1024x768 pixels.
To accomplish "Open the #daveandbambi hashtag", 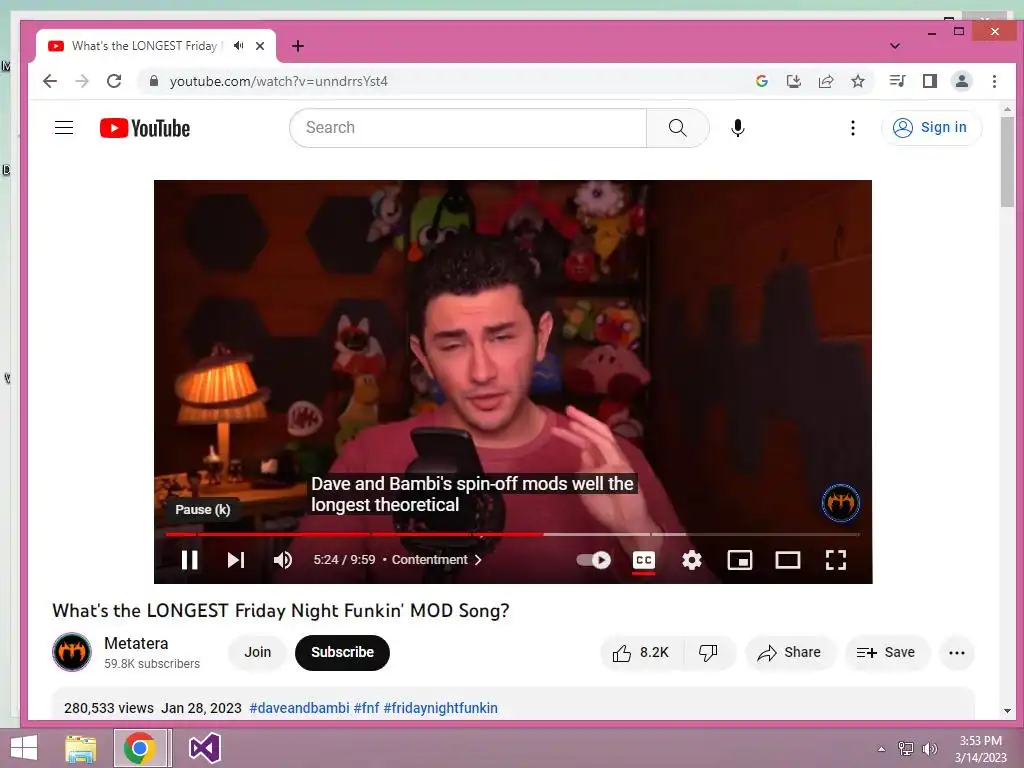I will [299, 708].
